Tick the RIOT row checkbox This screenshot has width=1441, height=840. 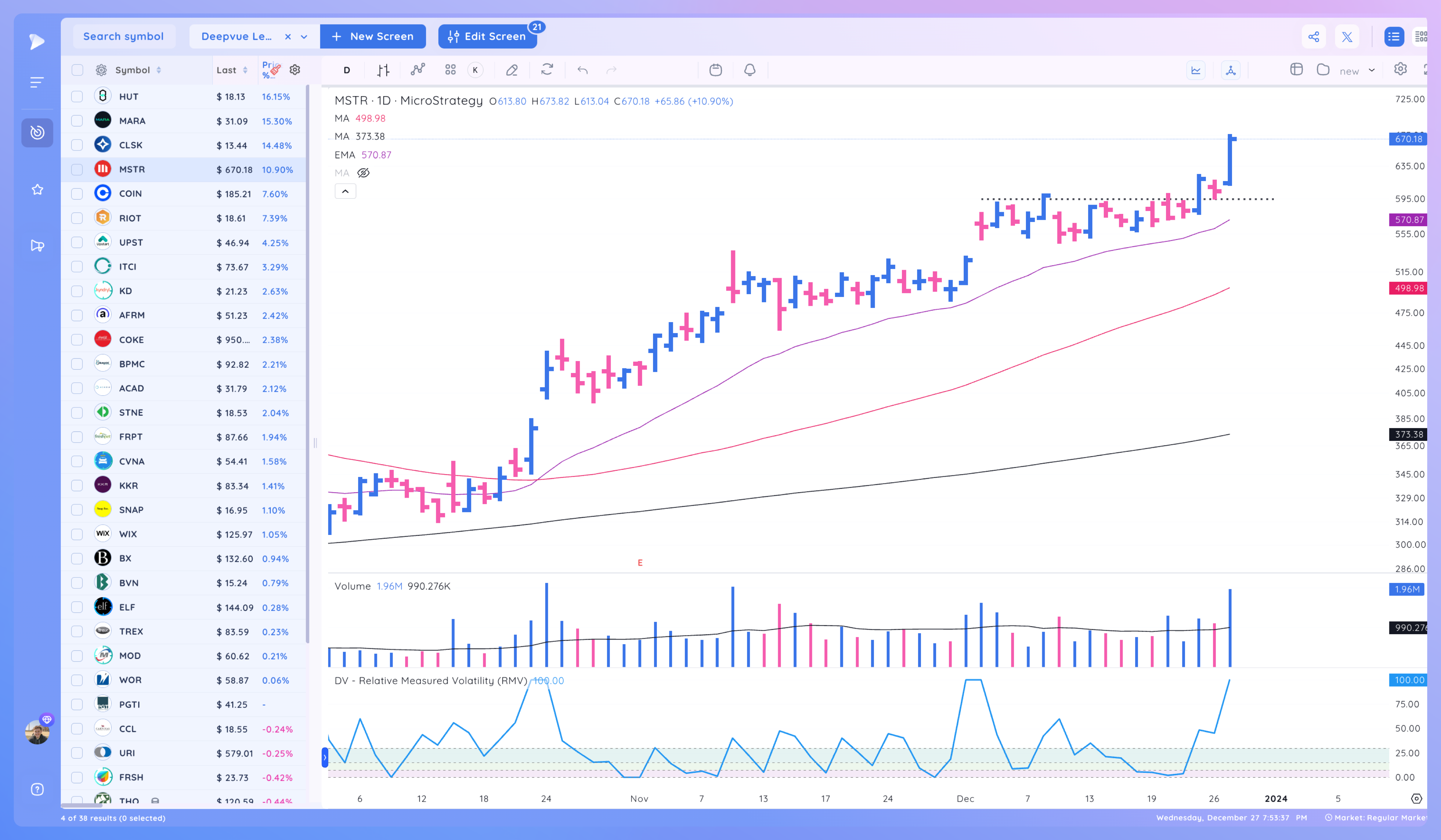(77, 218)
